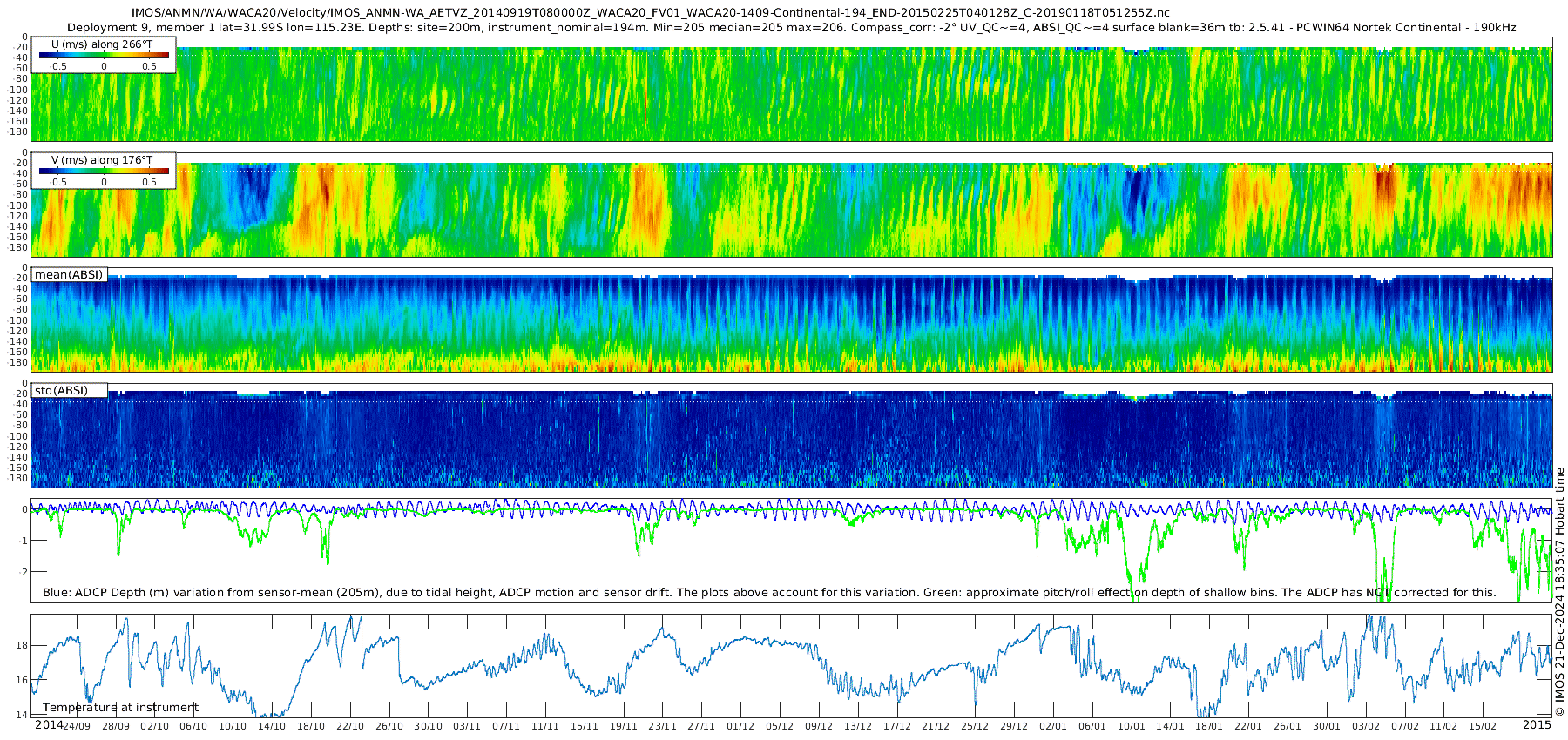Screen dimensions: 1568x740
Task: Click the '03/11' date tick
Action: pos(467,726)
